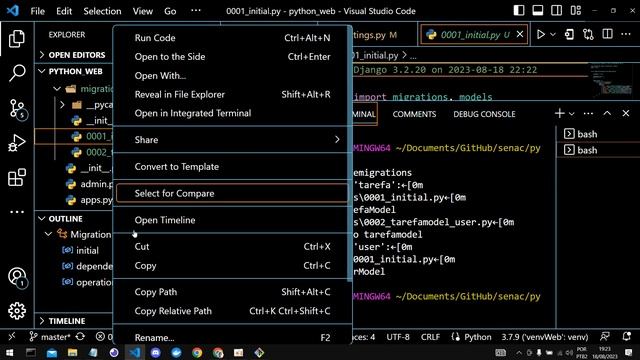Choose Reveal in File Explorer
The image size is (640, 360).
click(232, 94)
